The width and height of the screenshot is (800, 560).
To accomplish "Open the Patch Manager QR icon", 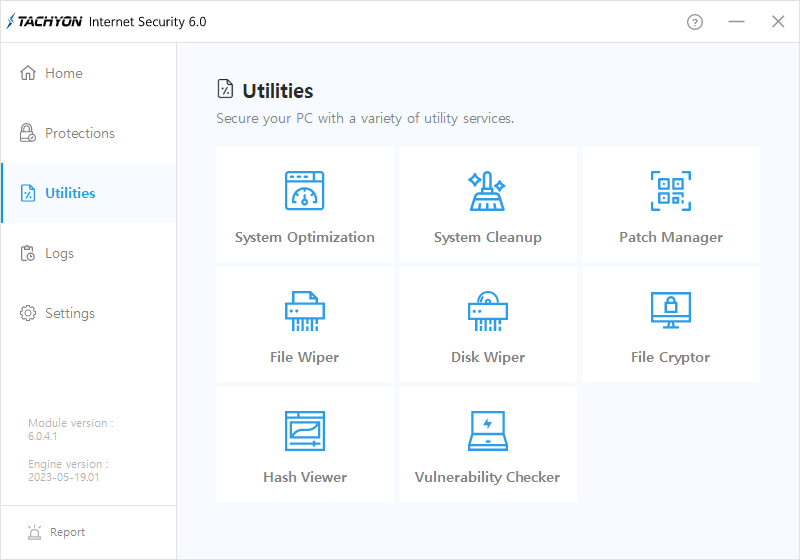I will click(671, 191).
